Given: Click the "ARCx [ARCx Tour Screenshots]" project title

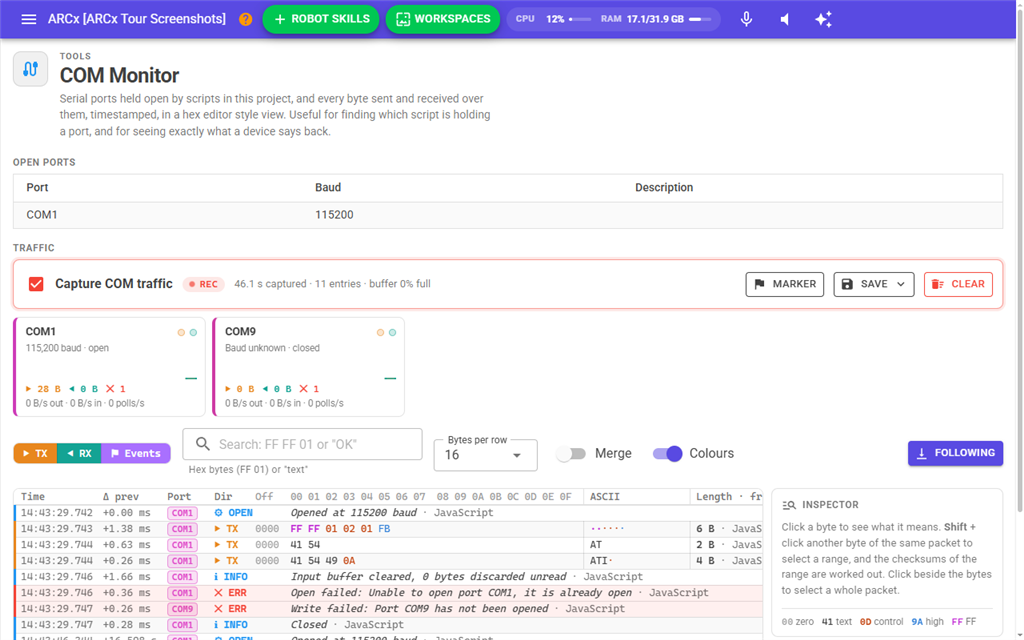Looking at the screenshot, I should coord(136,19).
